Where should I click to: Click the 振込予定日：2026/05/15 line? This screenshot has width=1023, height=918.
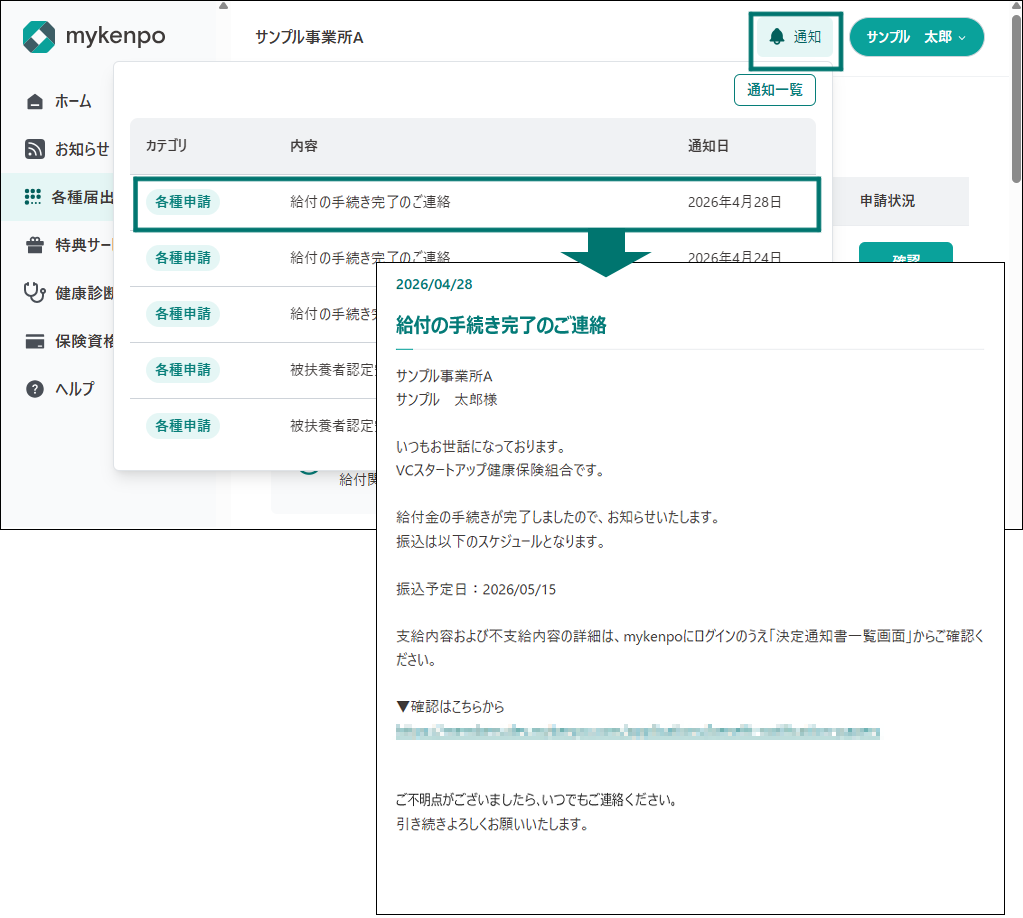476,589
